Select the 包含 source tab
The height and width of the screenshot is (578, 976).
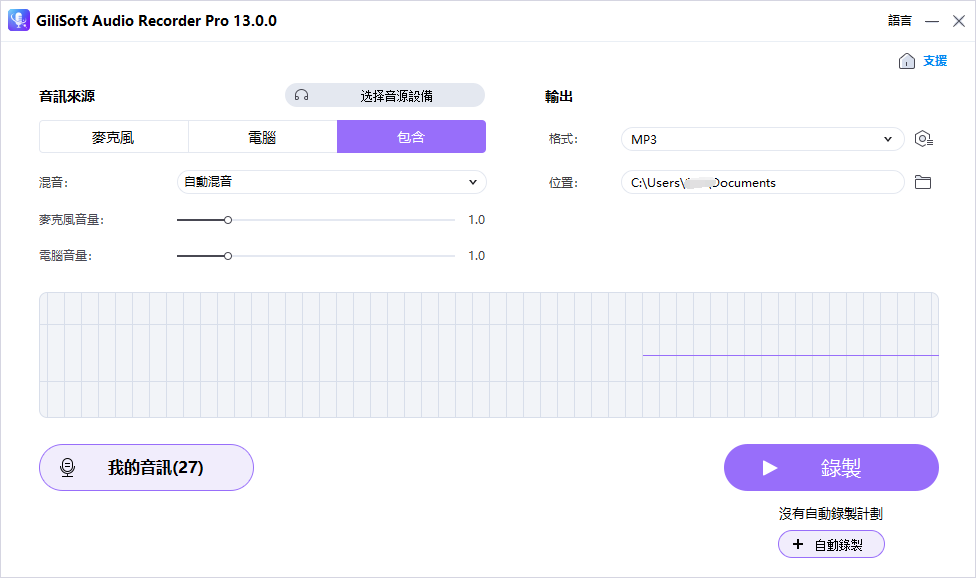tap(411, 137)
